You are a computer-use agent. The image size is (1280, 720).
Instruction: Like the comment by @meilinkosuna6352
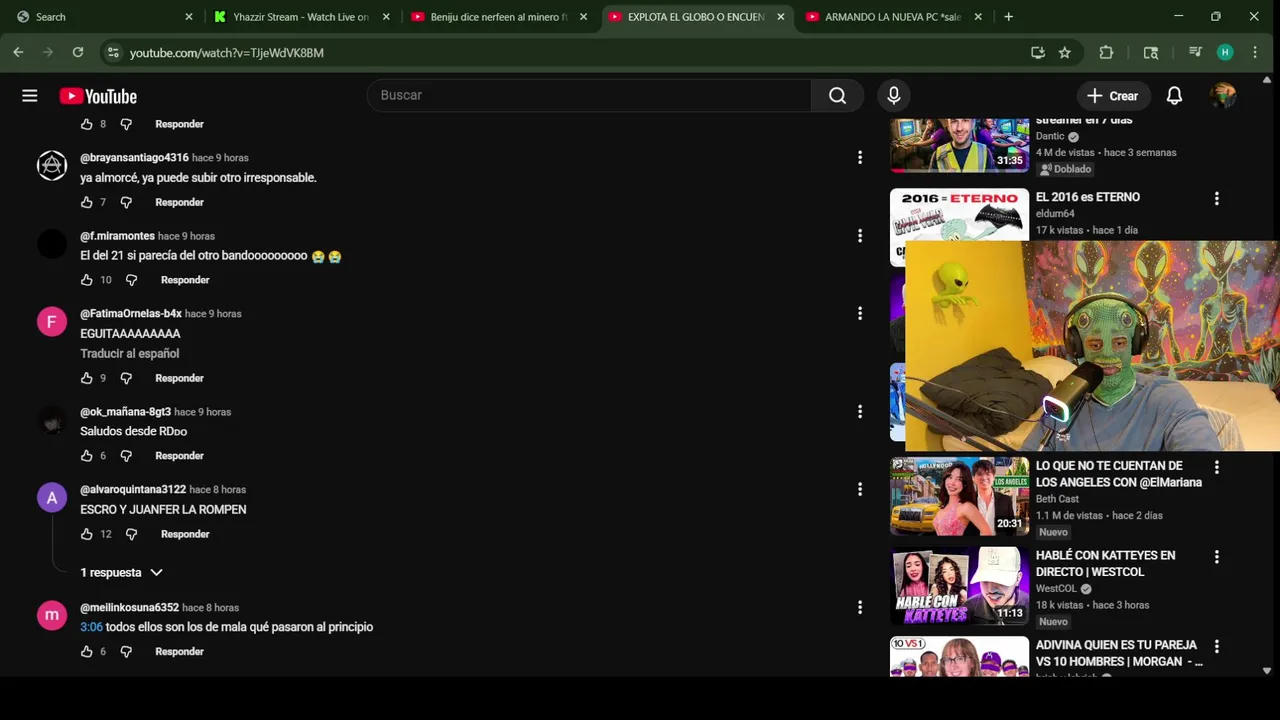(86, 652)
